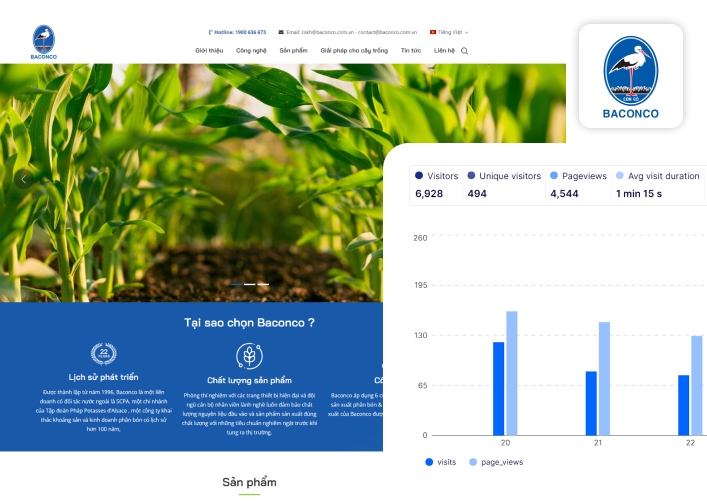Screen dimensions: 707x504
Task: Click the large Baconco app logo card
Action: (630, 77)
